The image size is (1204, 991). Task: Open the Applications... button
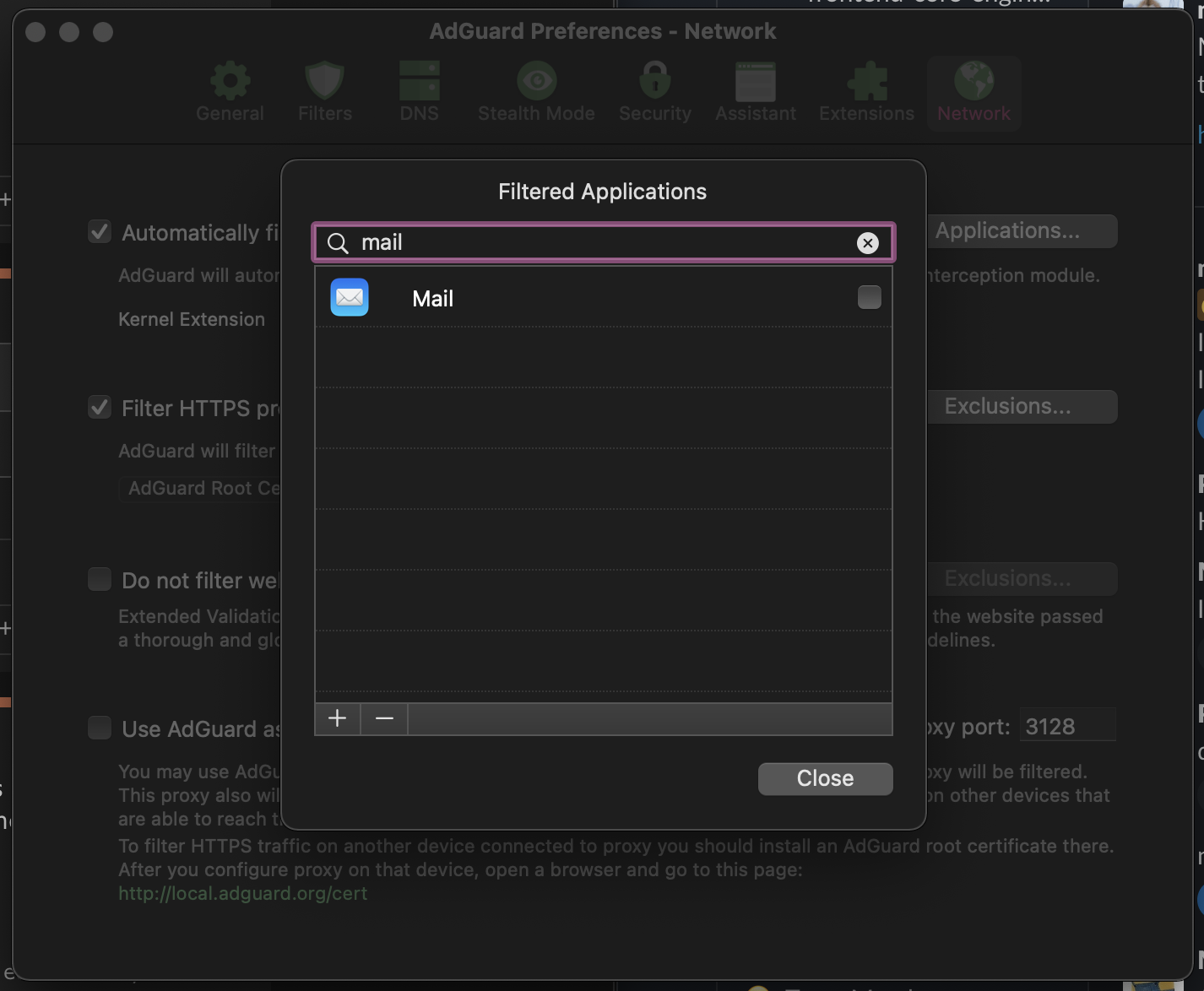(1022, 231)
